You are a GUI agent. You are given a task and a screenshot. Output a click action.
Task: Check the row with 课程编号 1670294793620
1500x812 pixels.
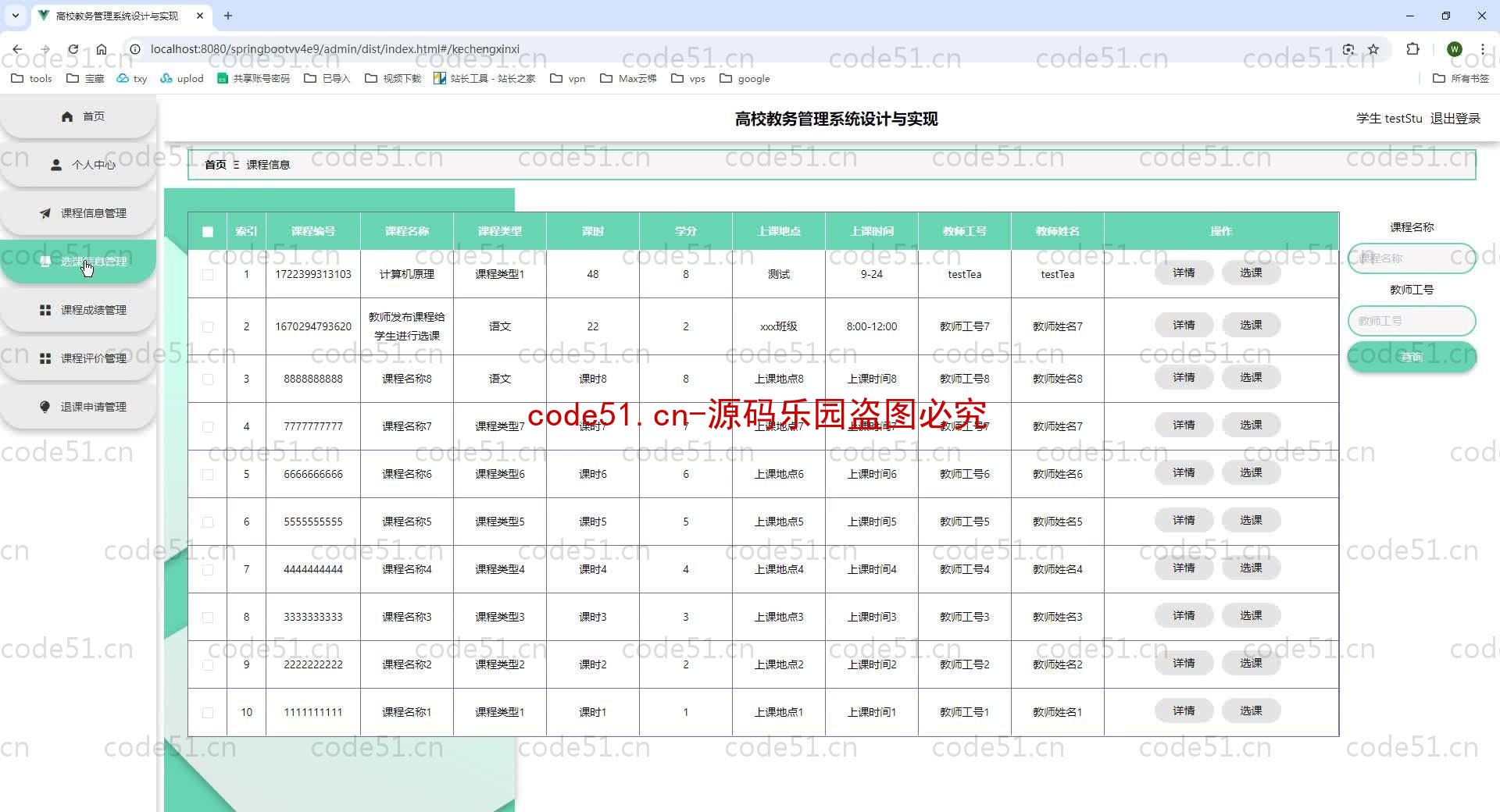tap(208, 327)
